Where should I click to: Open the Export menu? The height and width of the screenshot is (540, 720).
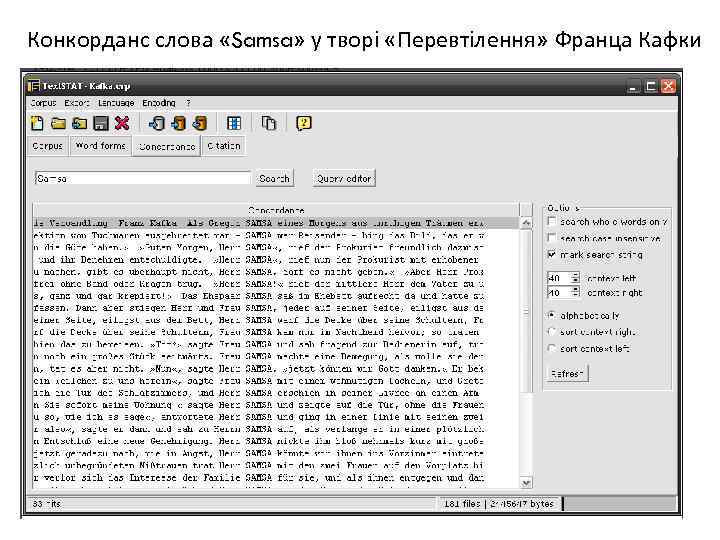[x=77, y=103]
